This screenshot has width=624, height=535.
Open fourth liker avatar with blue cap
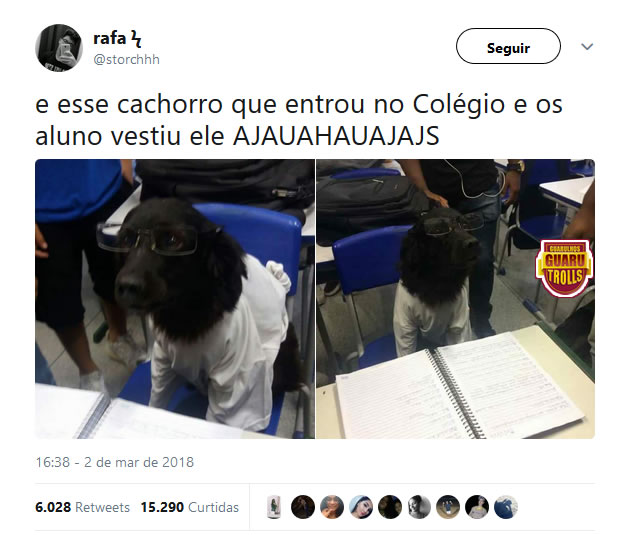tap(361, 507)
